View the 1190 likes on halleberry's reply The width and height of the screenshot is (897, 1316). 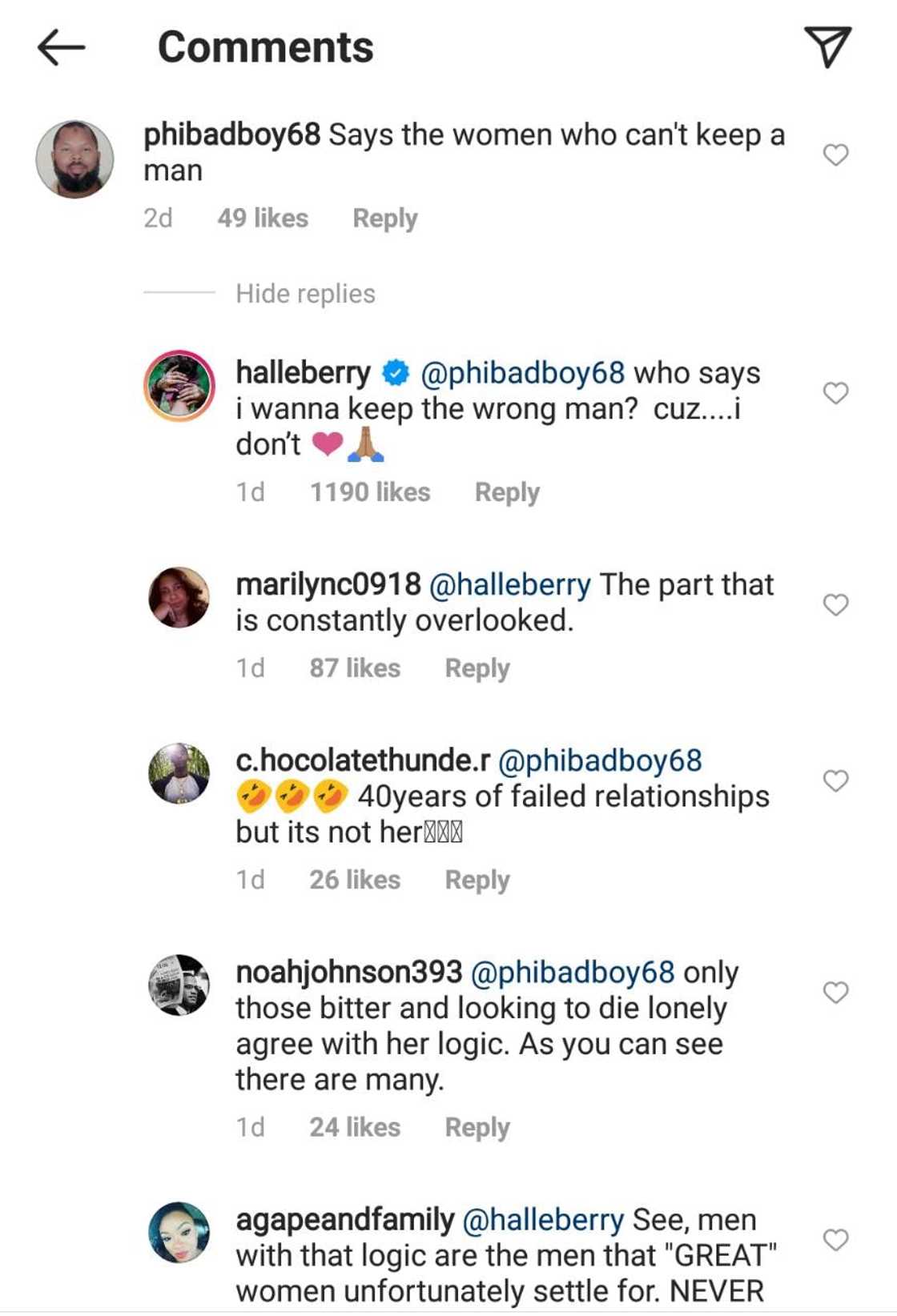[x=370, y=491]
